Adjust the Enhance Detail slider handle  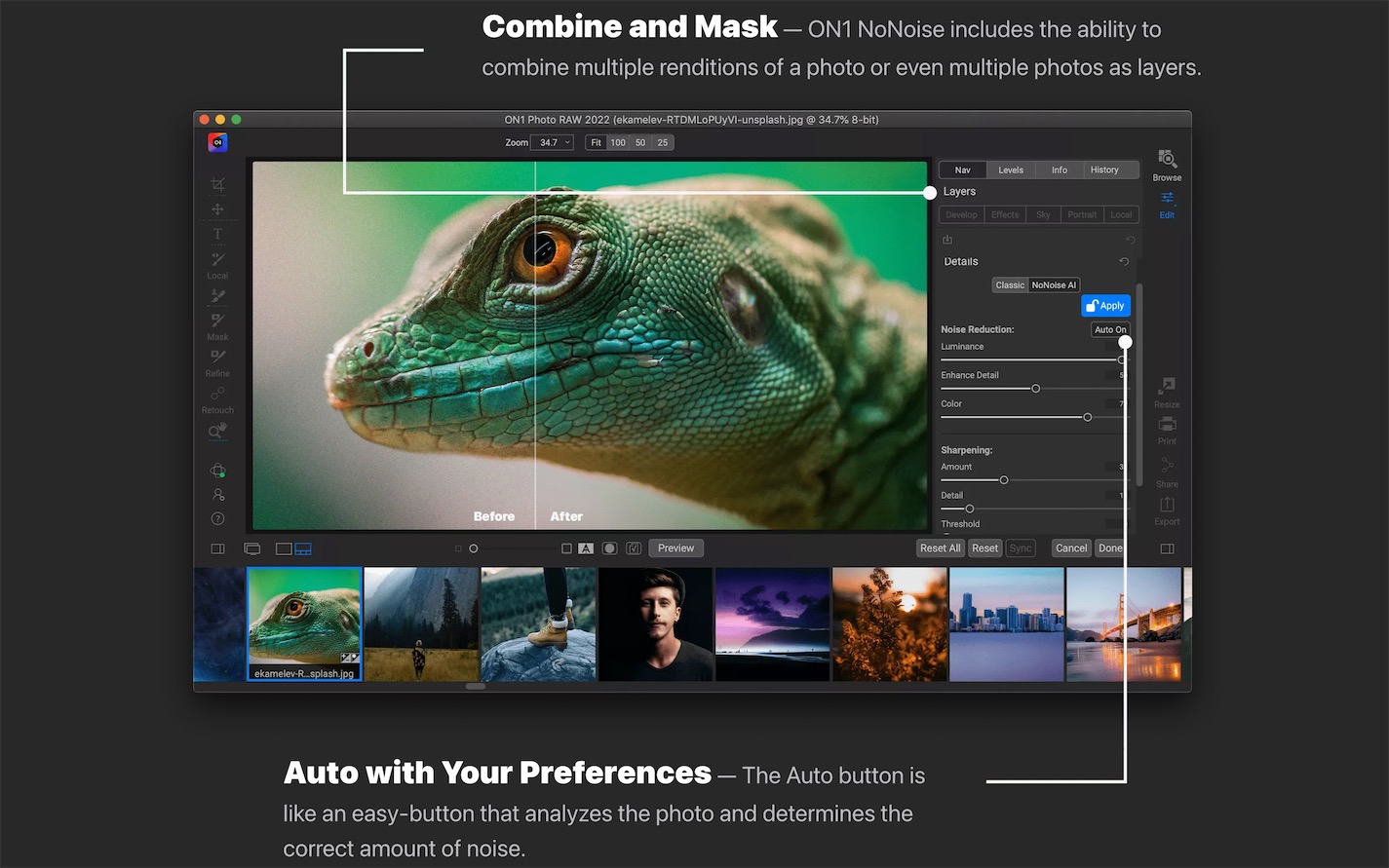tap(1035, 389)
